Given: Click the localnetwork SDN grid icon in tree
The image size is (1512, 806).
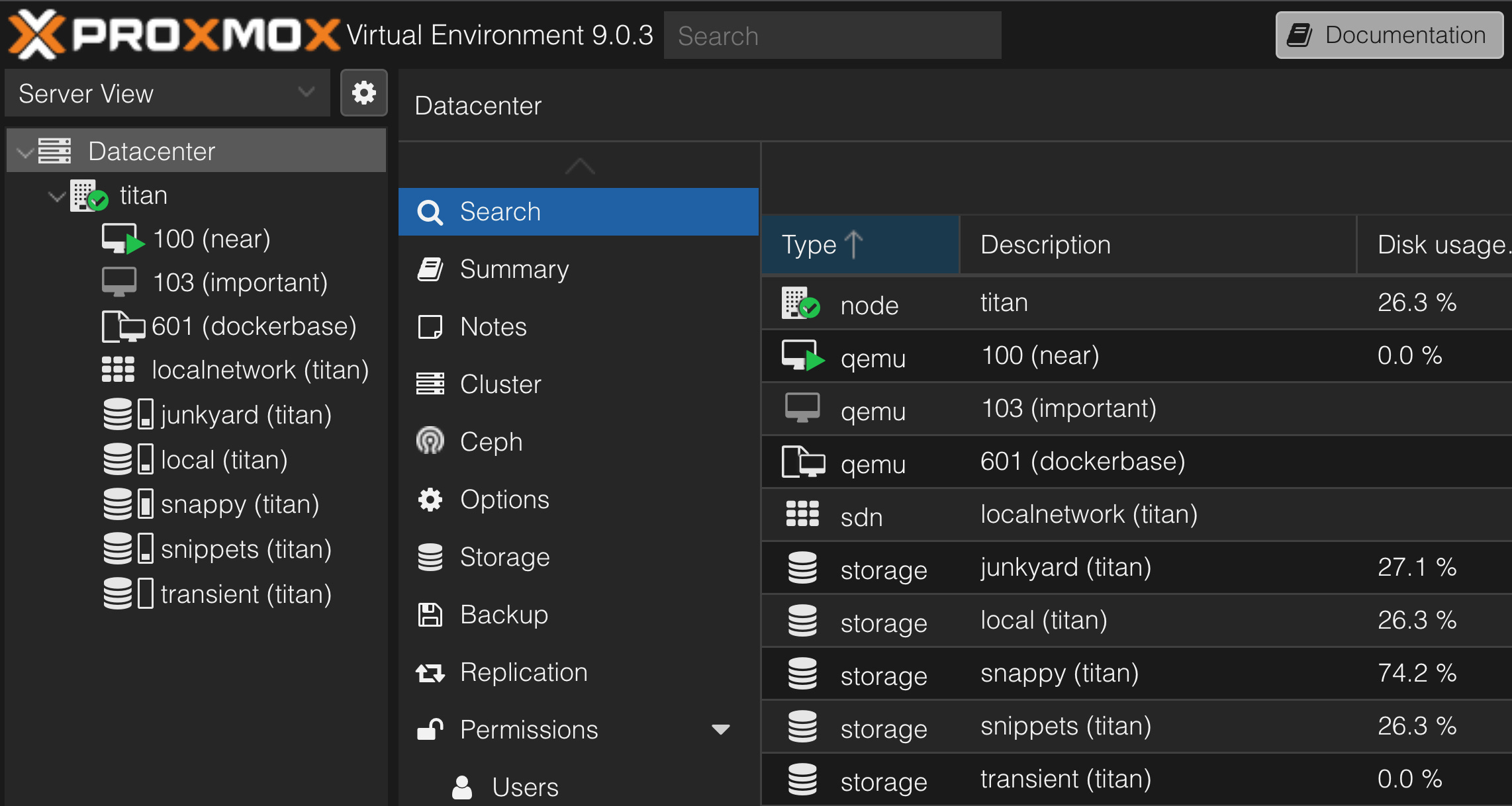Looking at the screenshot, I should (x=118, y=370).
